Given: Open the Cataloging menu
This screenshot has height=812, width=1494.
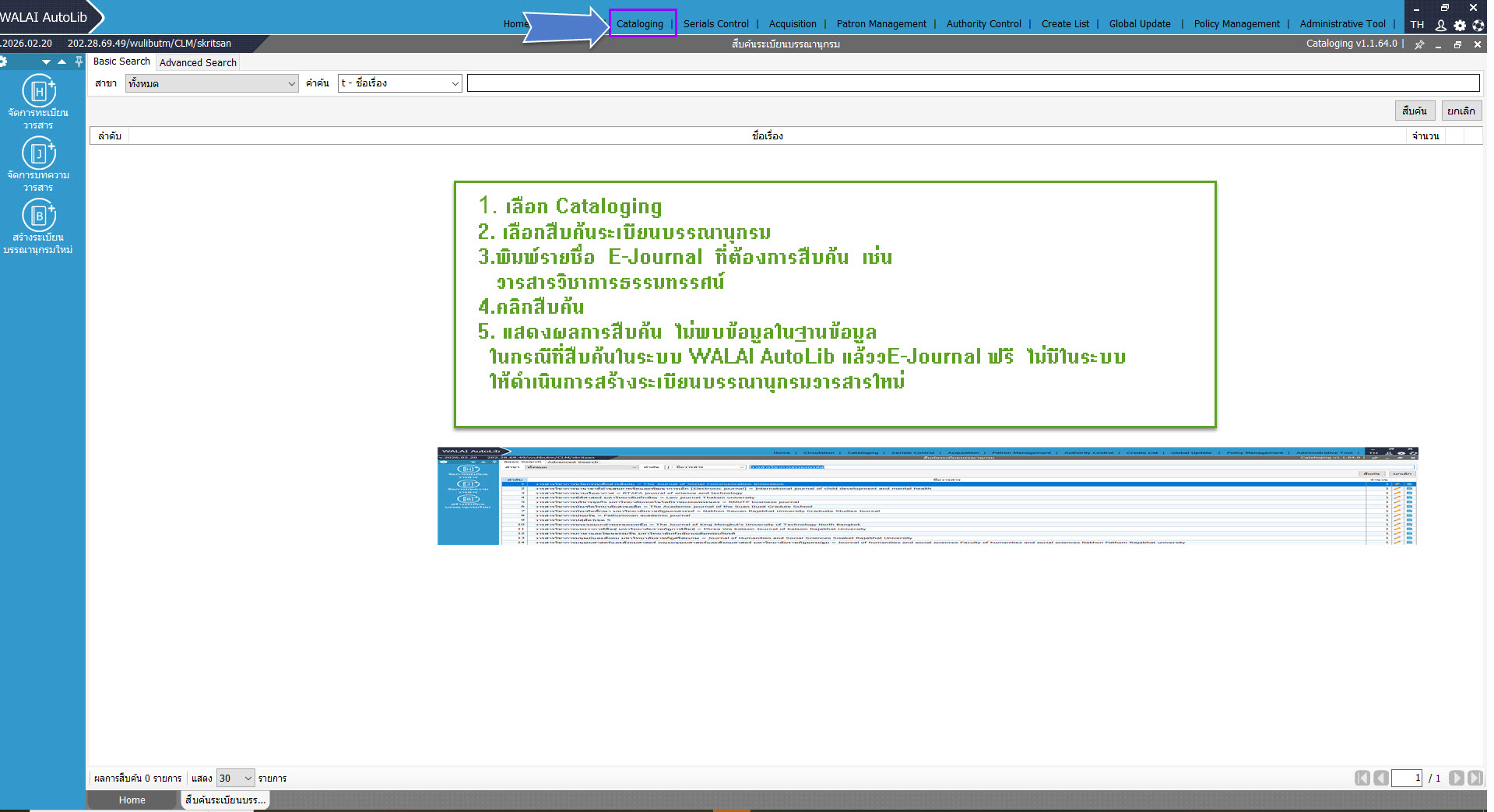Looking at the screenshot, I should click(640, 24).
